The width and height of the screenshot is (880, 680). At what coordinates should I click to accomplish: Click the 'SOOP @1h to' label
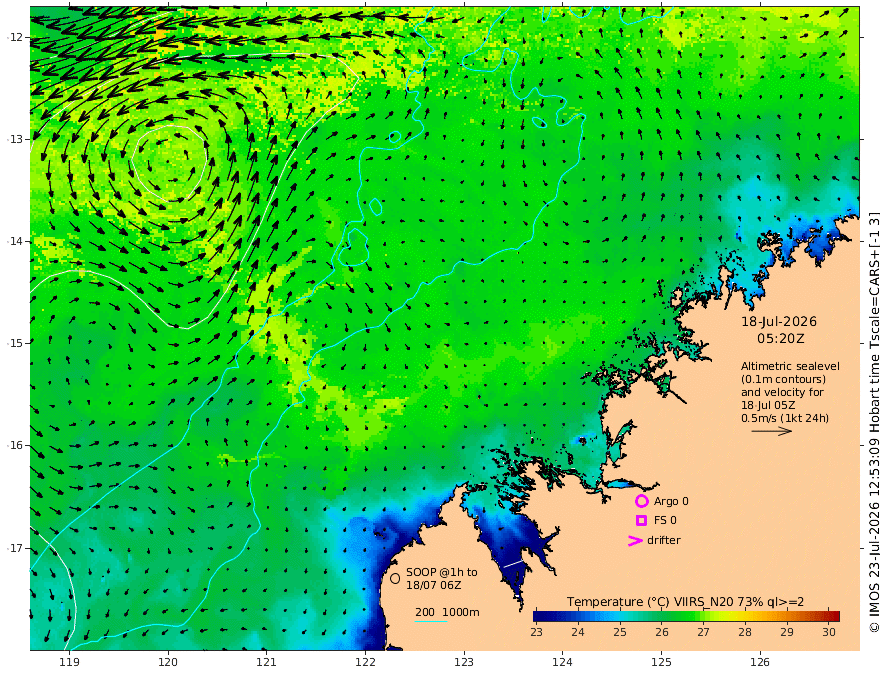(x=442, y=572)
